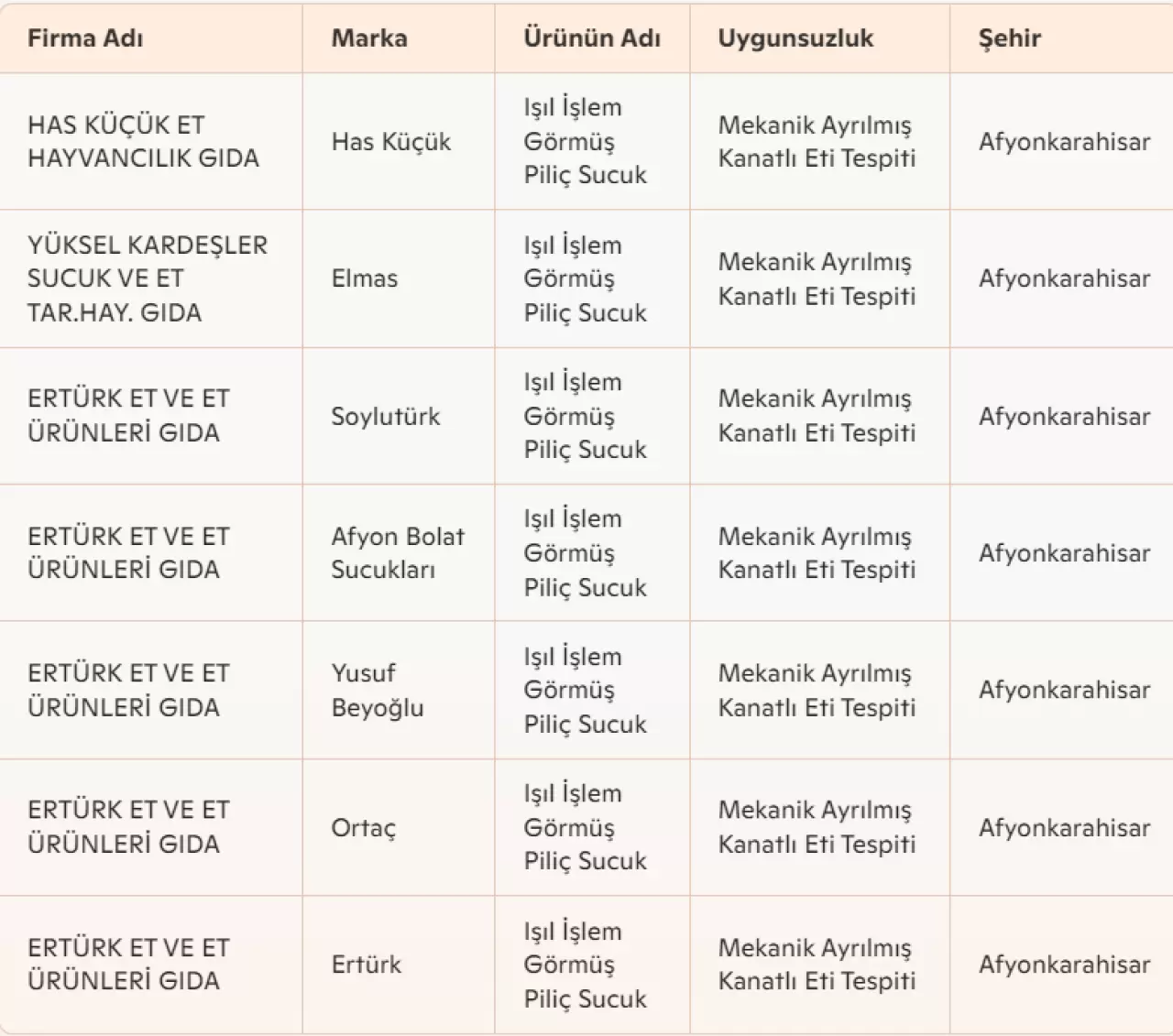Click the firm name in the Soylutürk row
1173x1036 pixels.
(x=128, y=415)
